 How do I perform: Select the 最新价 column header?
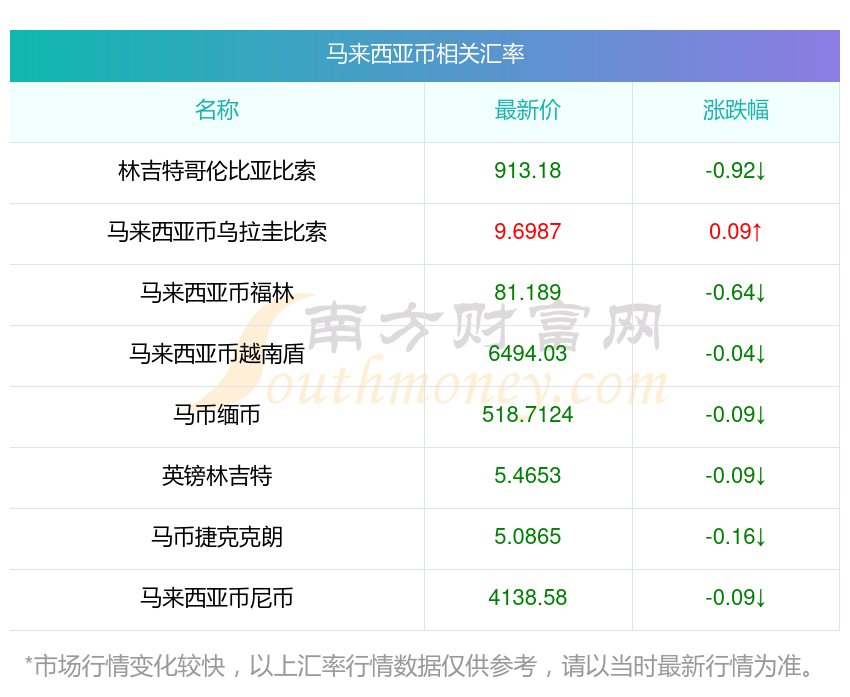point(528,110)
